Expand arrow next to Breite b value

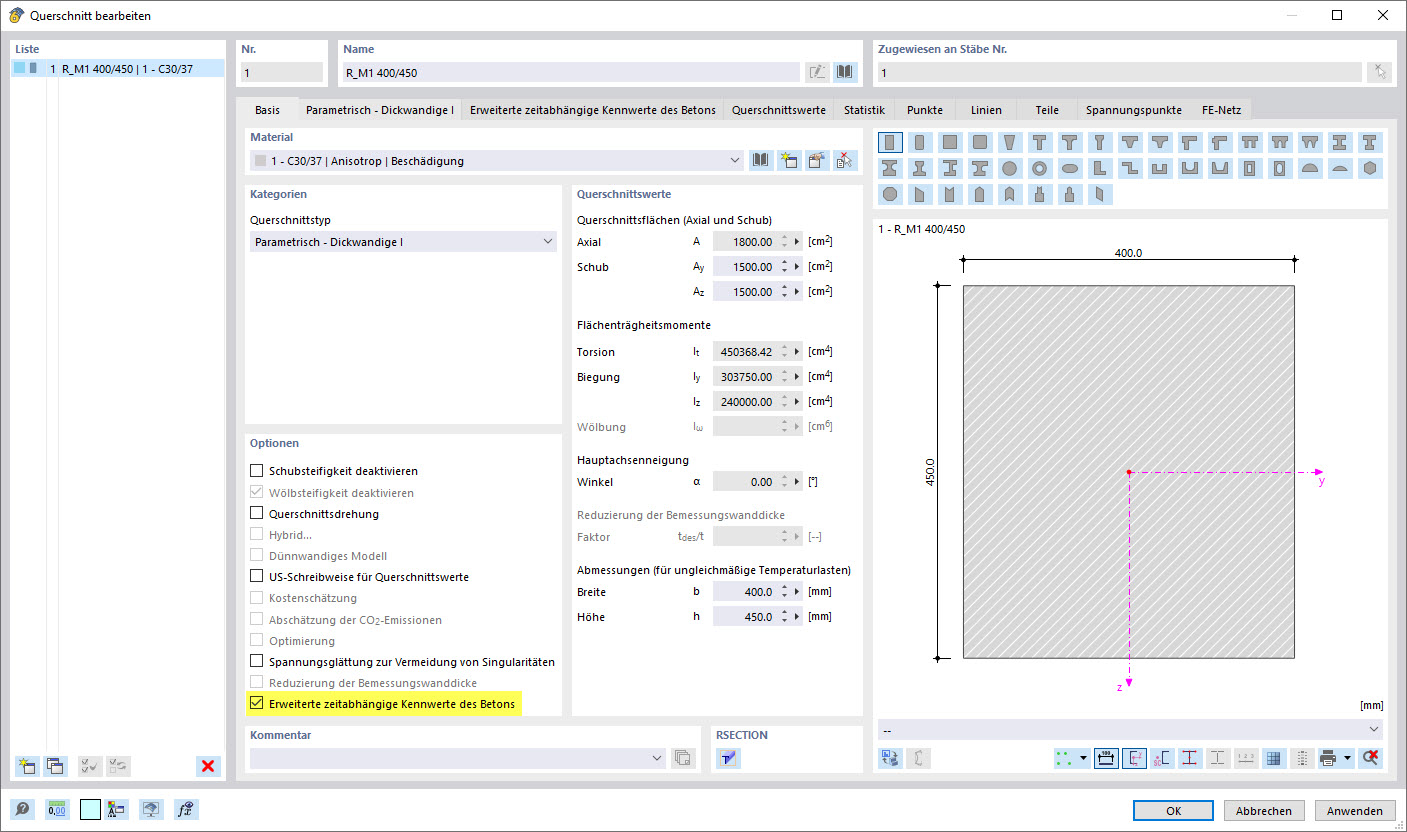tap(797, 592)
